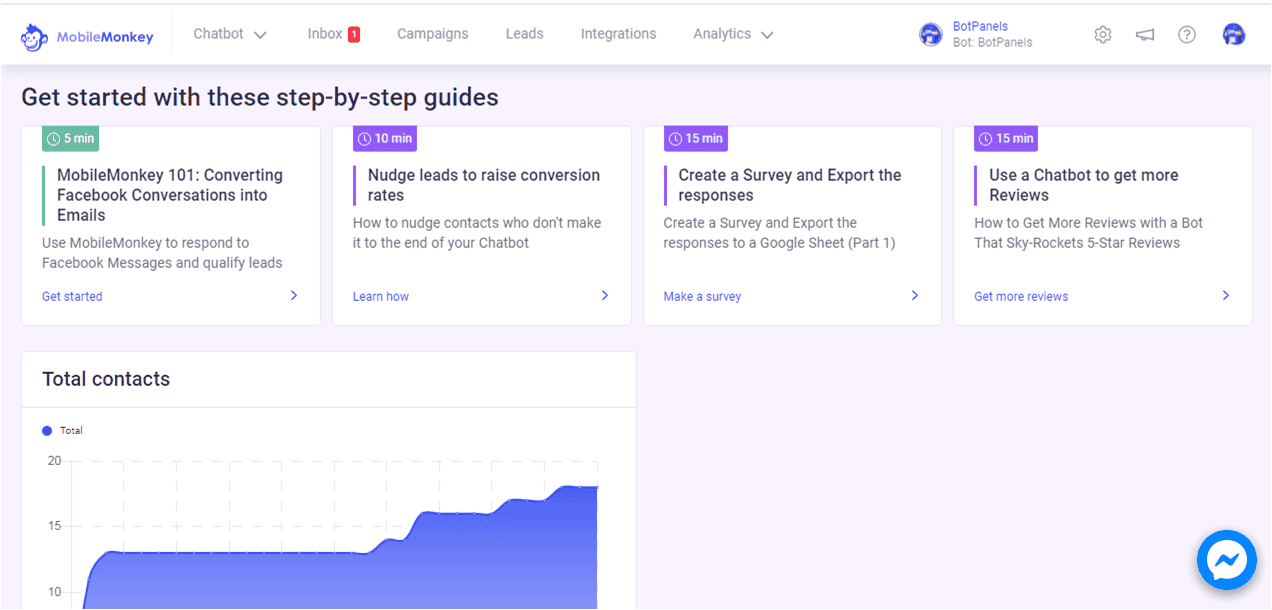Click the arrow beside Get more reviews
The image size is (1272, 610).
(x=1226, y=295)
